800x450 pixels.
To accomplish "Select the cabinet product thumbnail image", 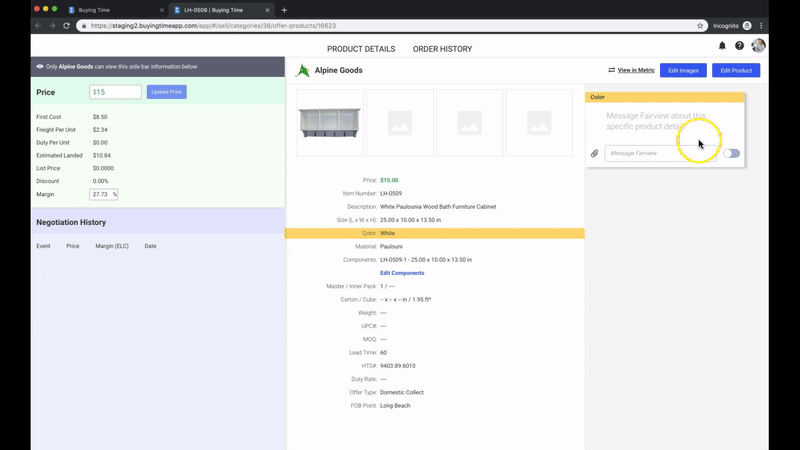I will coord(330,123).
